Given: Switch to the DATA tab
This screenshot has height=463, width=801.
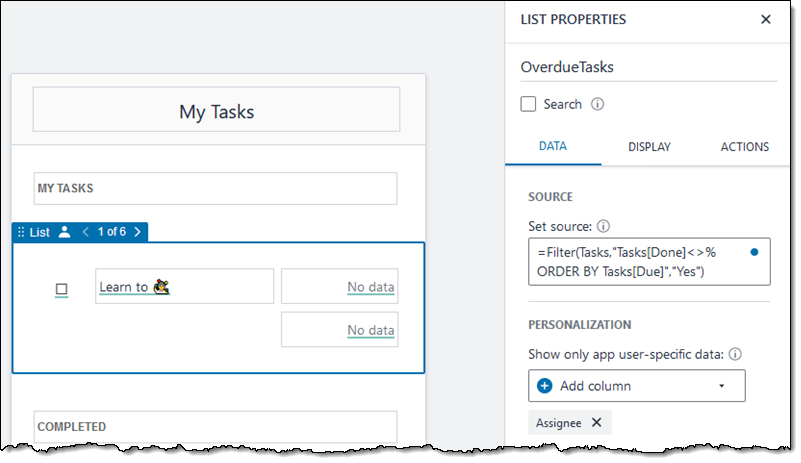Looking at the screenshot, I should click(553, 146).
